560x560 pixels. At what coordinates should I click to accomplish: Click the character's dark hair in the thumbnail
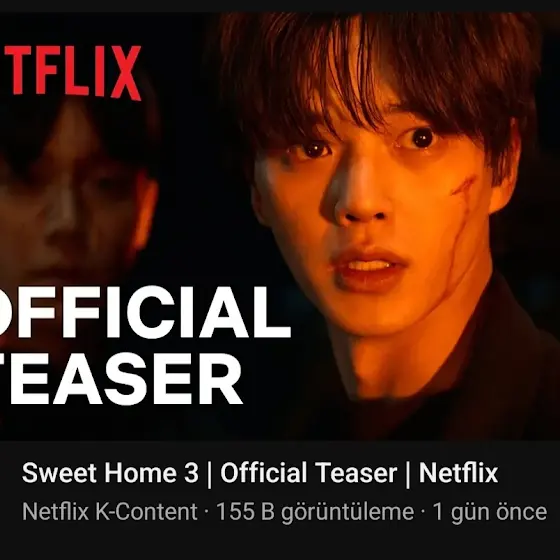click(x=375, y=71)
